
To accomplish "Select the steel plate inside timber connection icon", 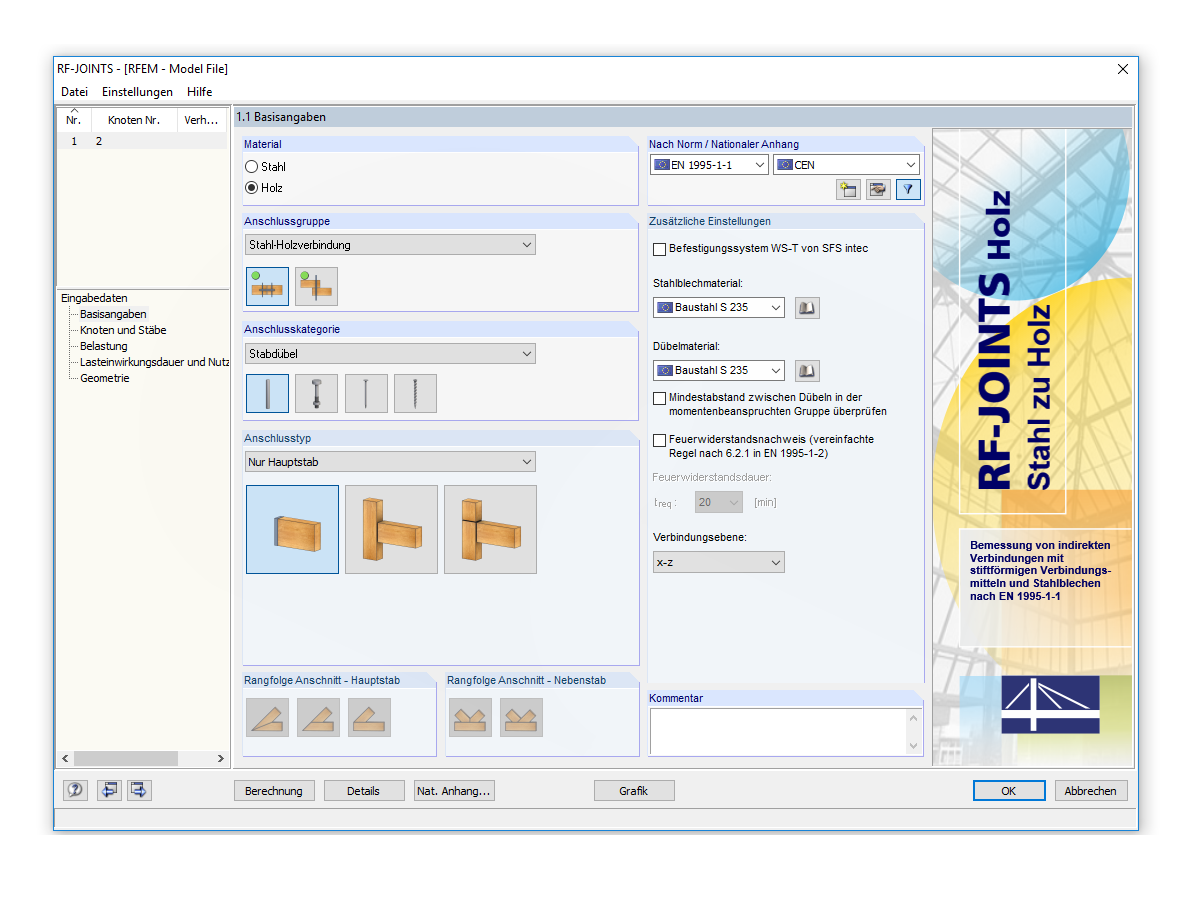I will [x=267, y=286].
